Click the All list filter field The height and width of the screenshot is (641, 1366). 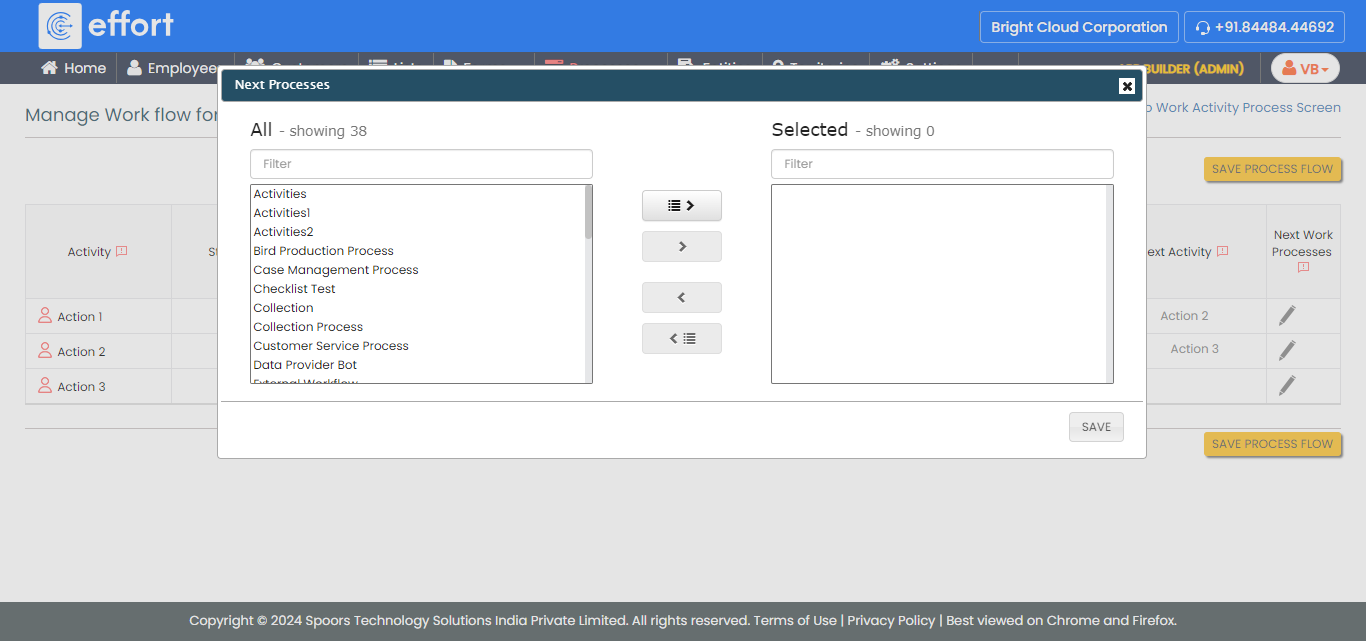click(x=421, y=164)
